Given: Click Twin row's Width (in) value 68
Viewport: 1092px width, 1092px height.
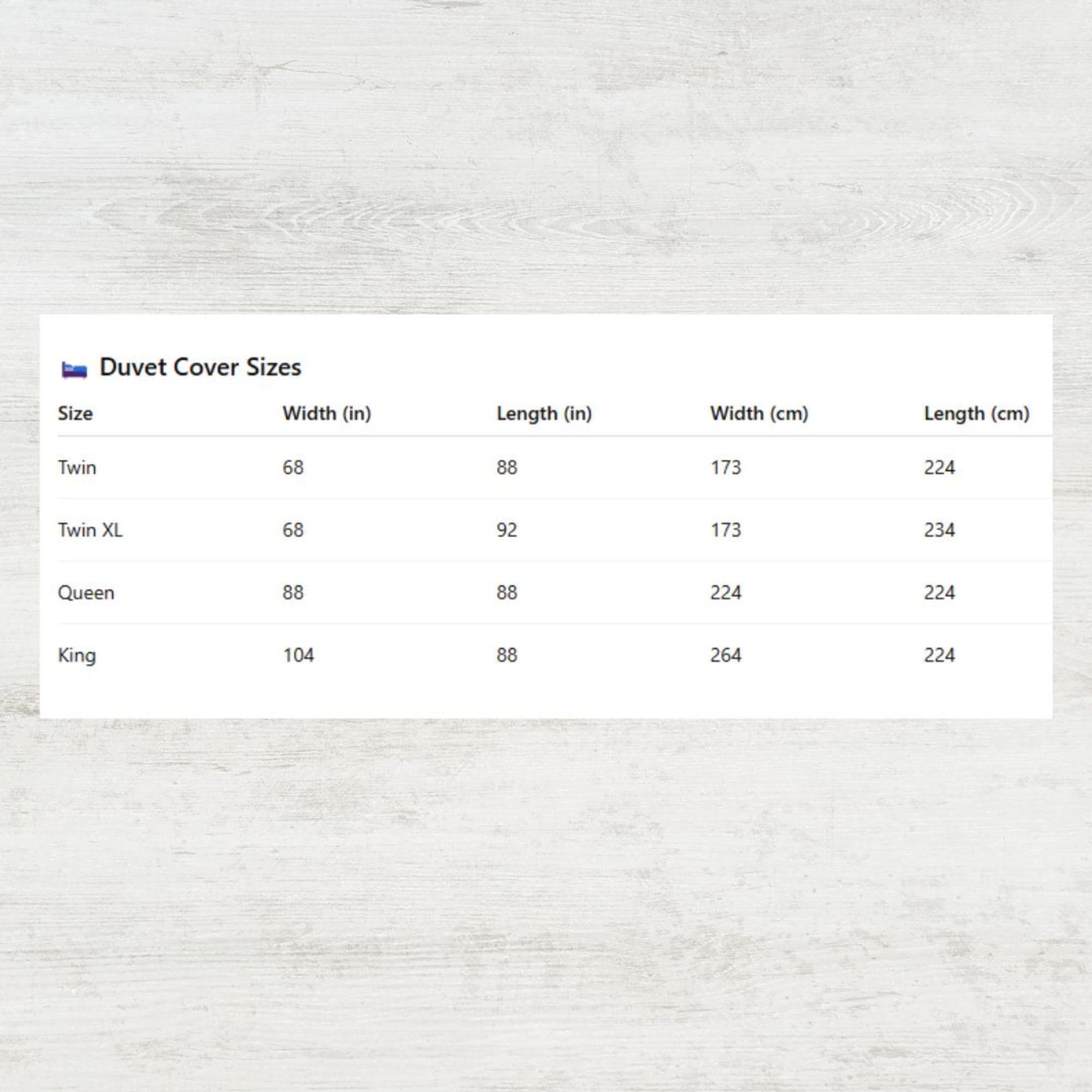Looking at the screenshot, I should [293, 467].
